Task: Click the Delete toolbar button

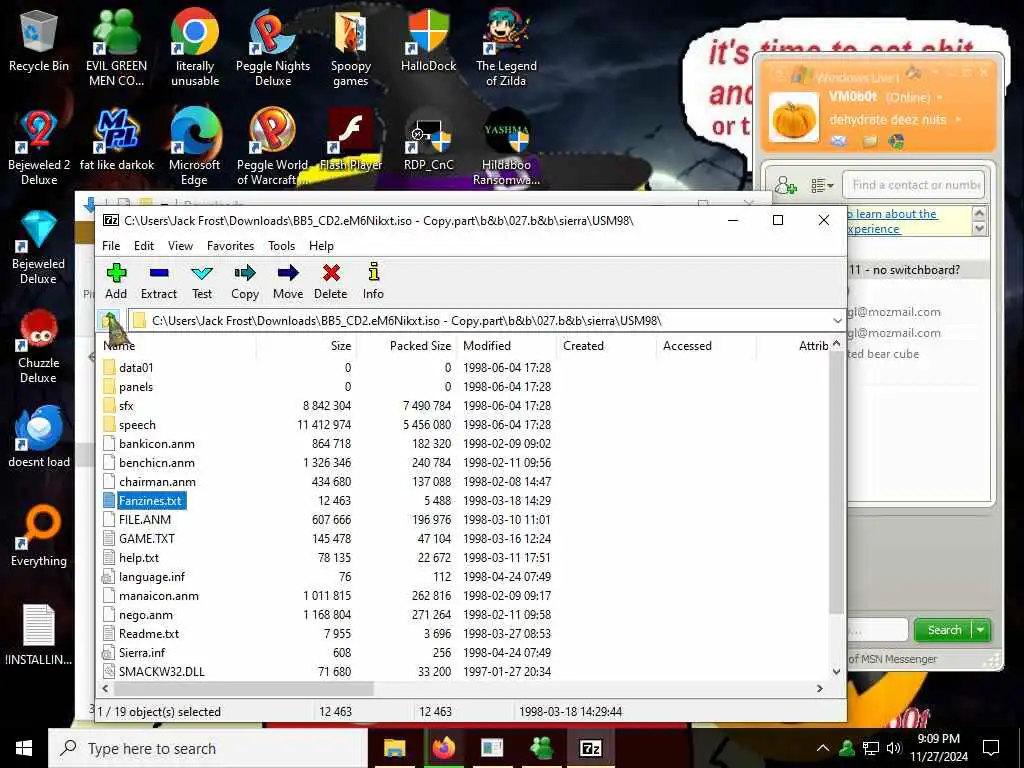Action: pos(331,281)
